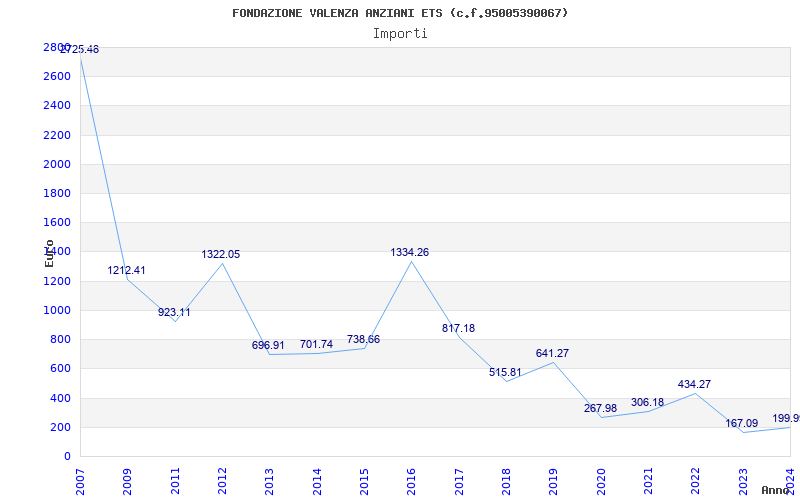Select the 1322.05 data label
The image size is (800, 500).
coord(221,254)
